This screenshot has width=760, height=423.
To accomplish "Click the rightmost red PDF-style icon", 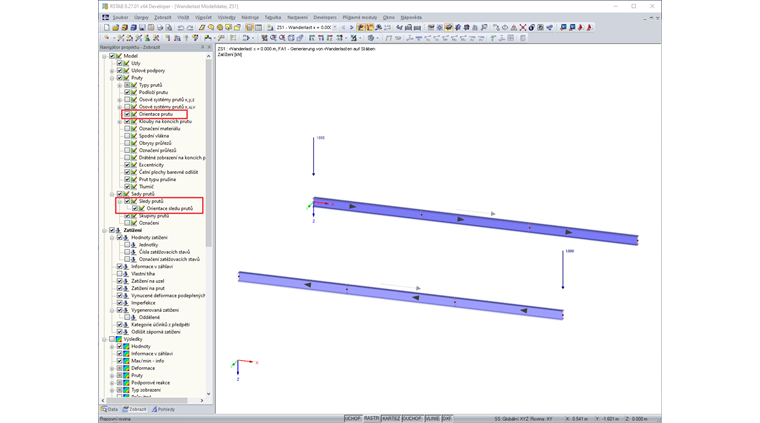I will [x=589, y=28].
